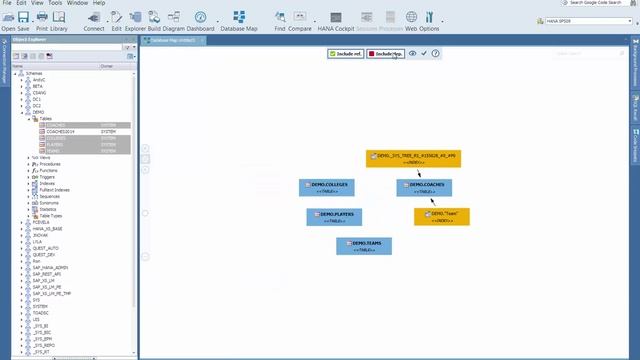The image size is (640, 360).
Task: Toggle the Include dep. checkbox
Action: [385, 53]
